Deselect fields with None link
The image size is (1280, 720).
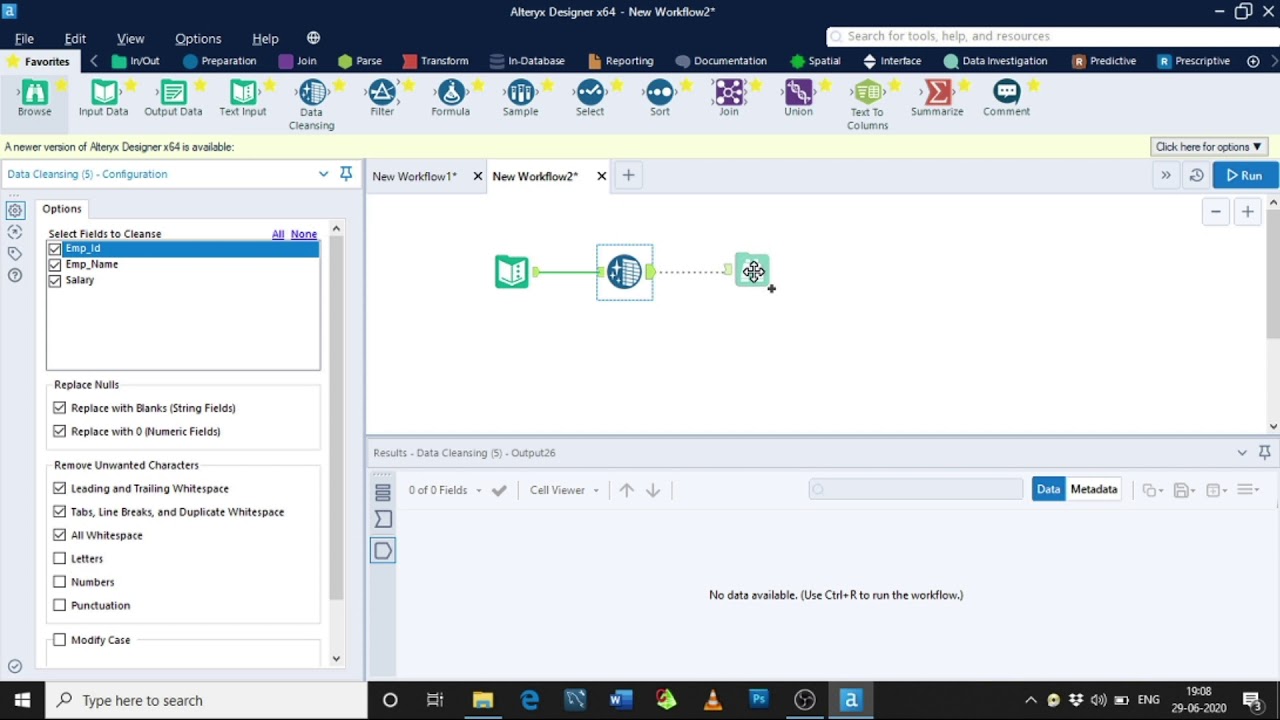304,234
